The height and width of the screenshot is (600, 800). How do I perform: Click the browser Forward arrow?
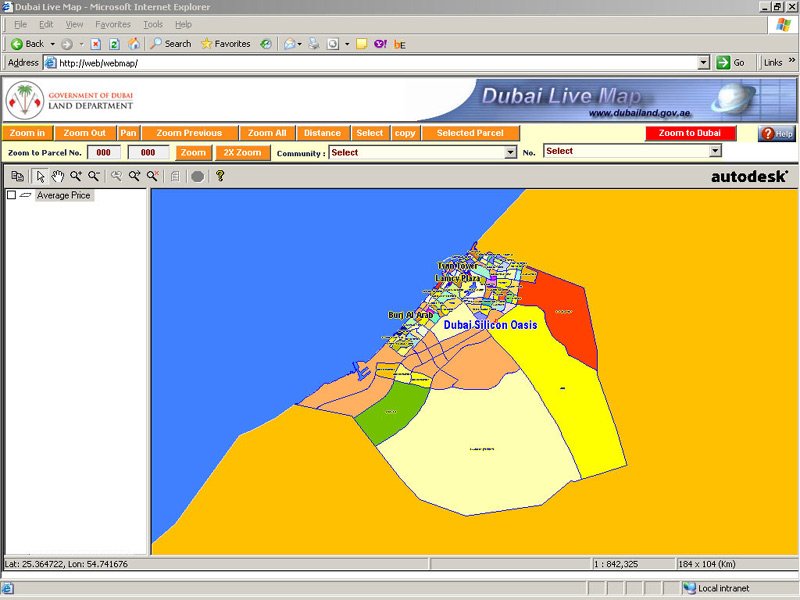[x=67, y=44]
